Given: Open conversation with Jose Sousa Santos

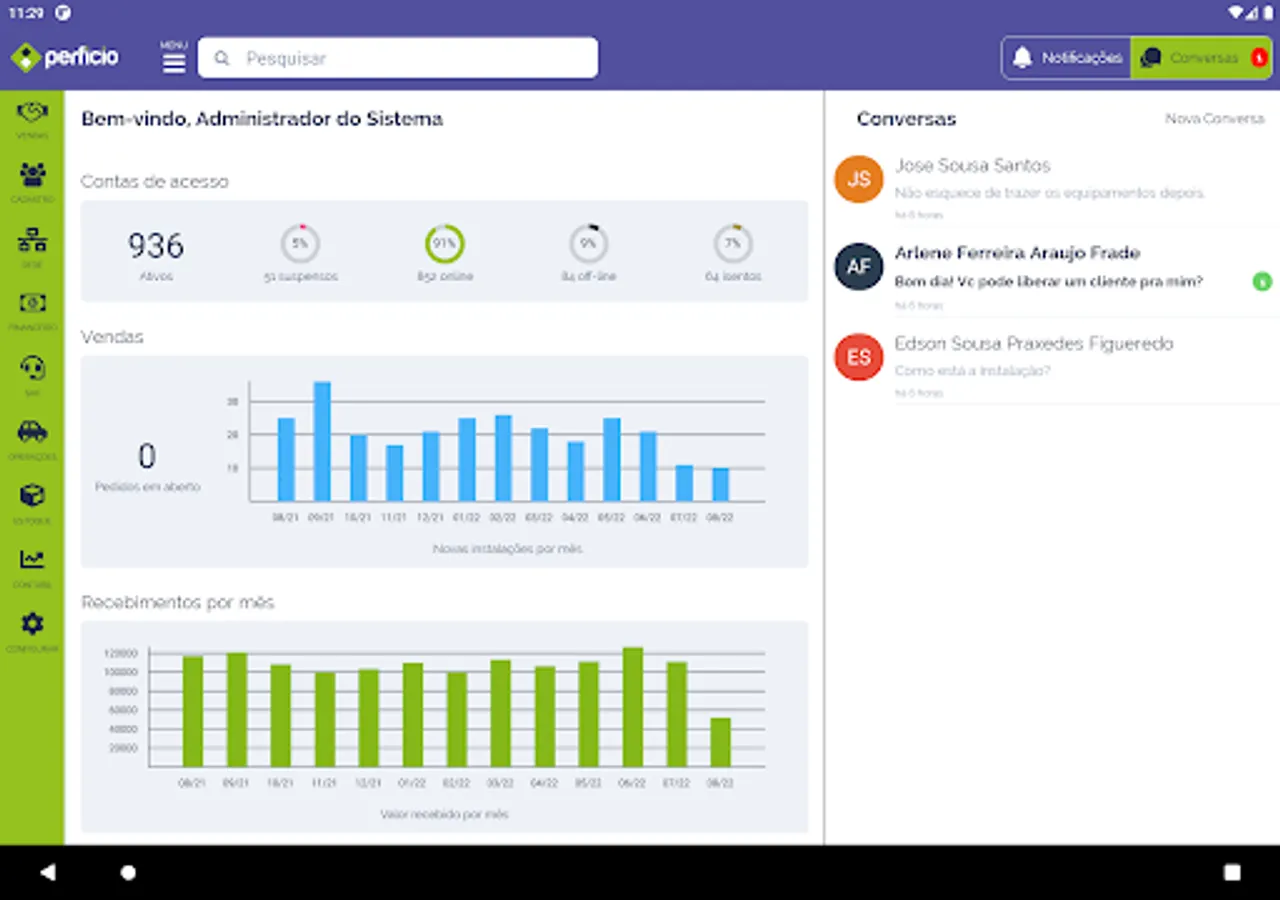Looking at the screenshot, I should click(1052, 186).
